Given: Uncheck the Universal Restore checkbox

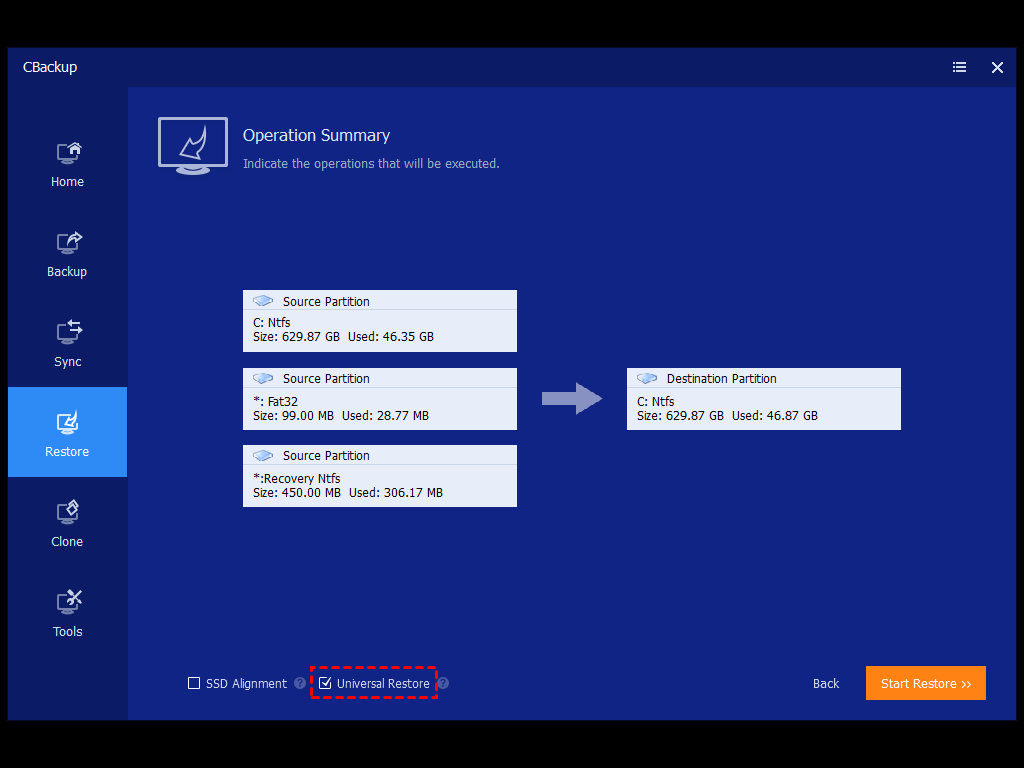Looking at the screenshot, I should (x=325, y=684).
